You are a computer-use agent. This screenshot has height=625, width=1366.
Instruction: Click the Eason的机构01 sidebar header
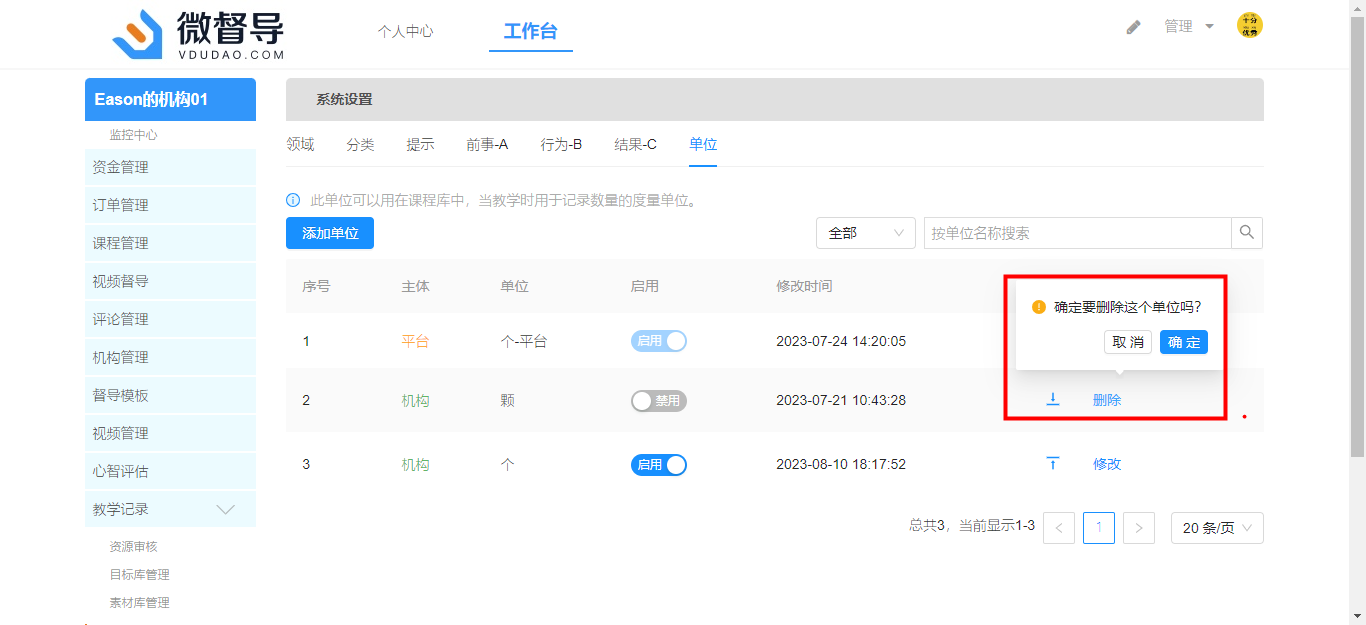pos(170,99)
